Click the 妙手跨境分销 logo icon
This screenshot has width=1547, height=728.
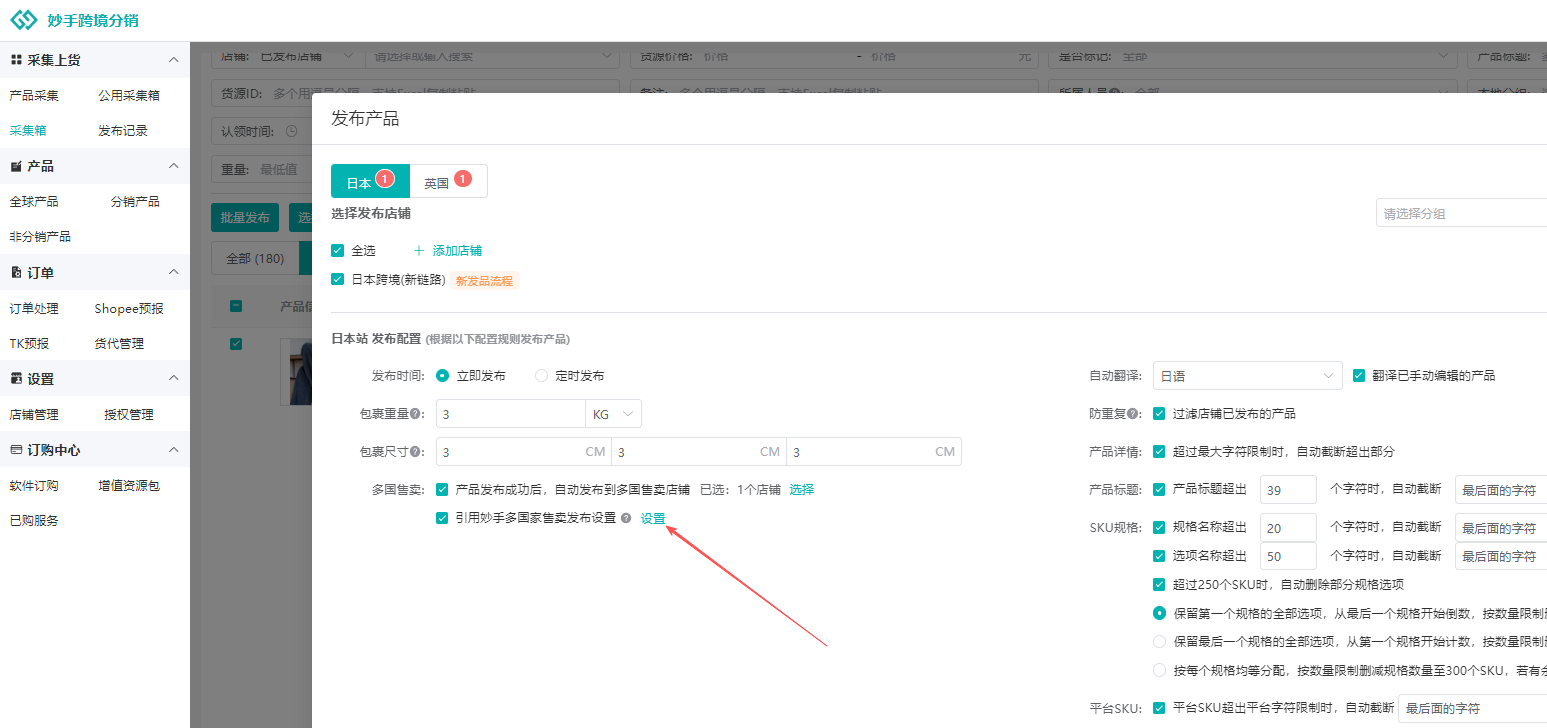click(x=23, y=20)
